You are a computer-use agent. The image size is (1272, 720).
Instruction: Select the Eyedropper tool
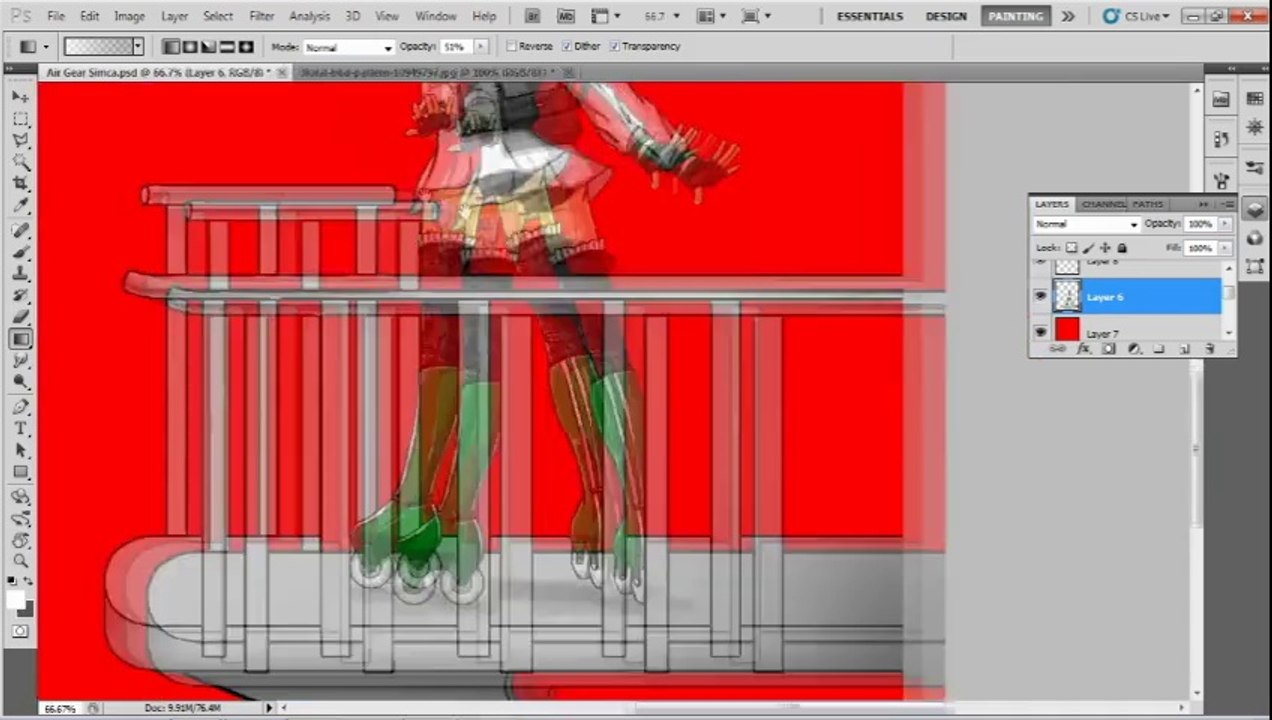tap(21, 206)
